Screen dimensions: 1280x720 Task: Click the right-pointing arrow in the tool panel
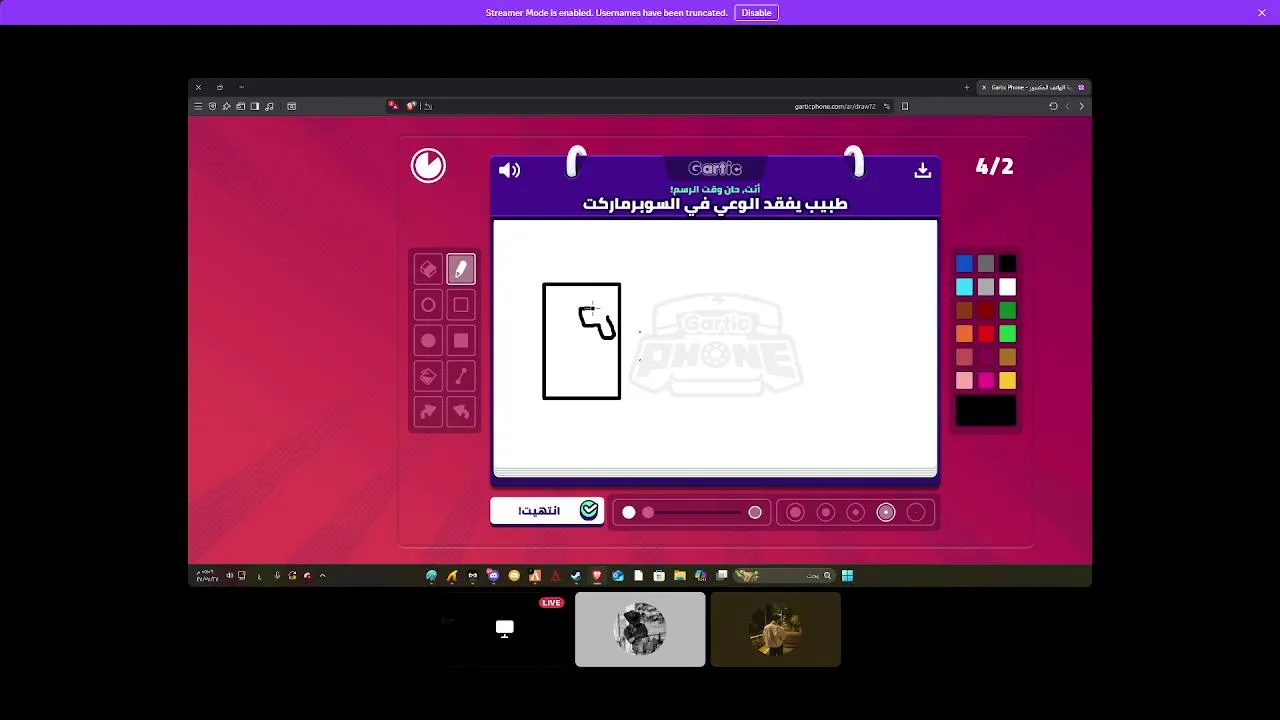(428, 412)
